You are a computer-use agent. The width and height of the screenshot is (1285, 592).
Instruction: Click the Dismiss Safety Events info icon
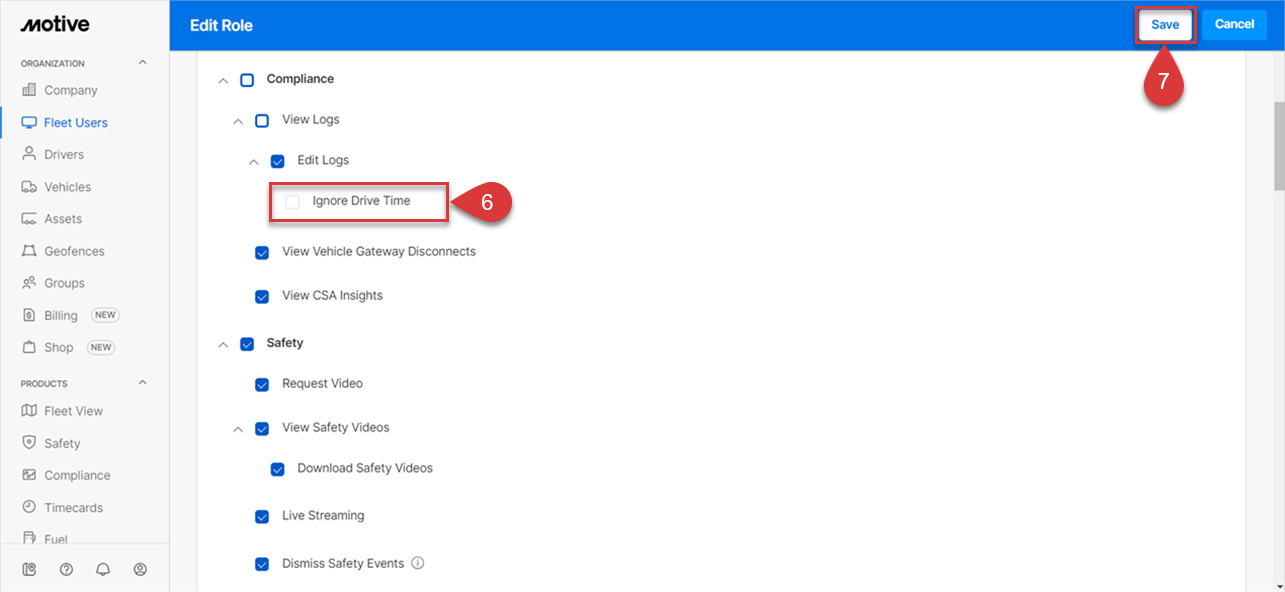pyautogui.click(x=418, y=563)
